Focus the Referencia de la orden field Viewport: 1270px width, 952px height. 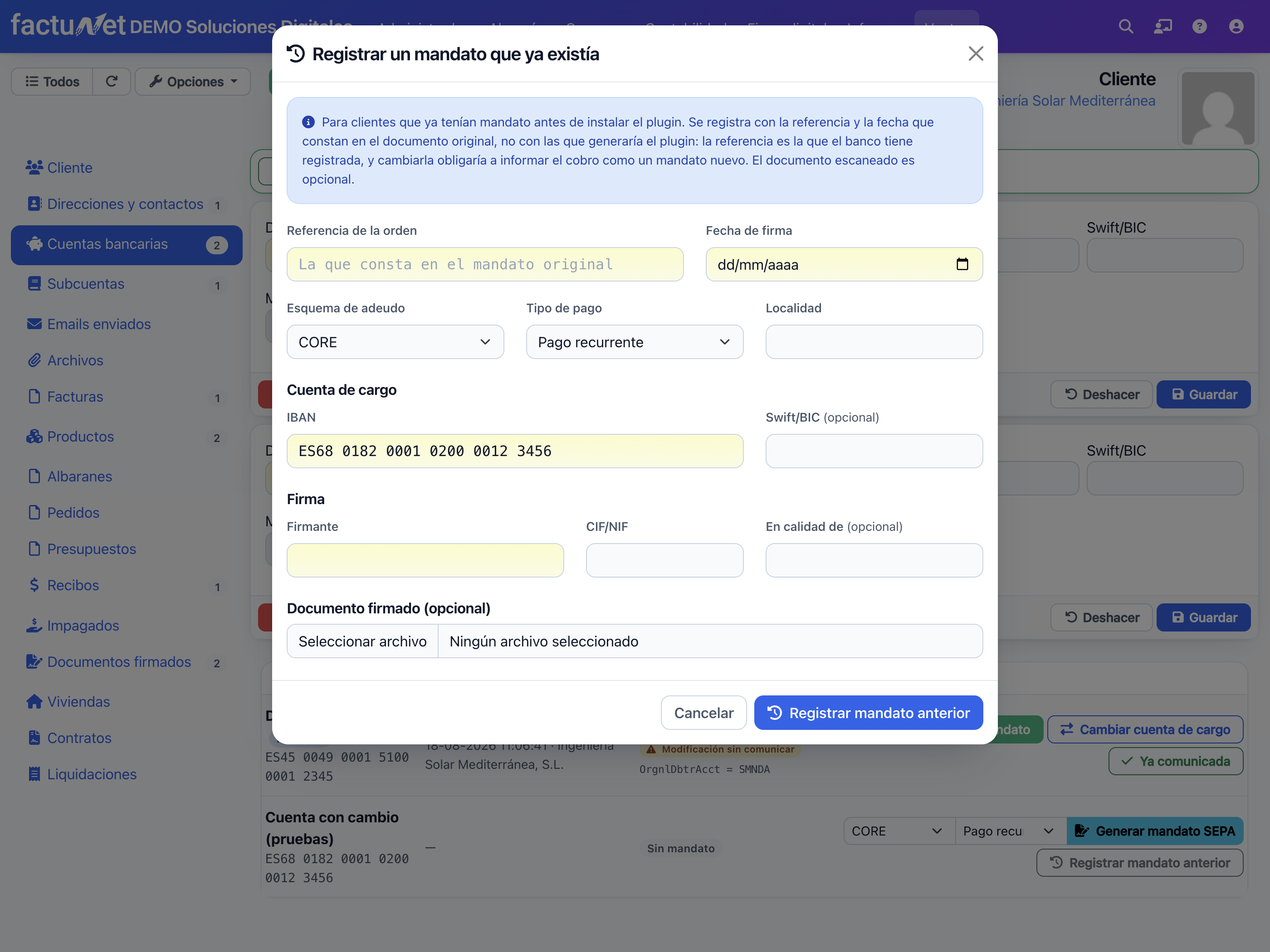pos(485,264)
